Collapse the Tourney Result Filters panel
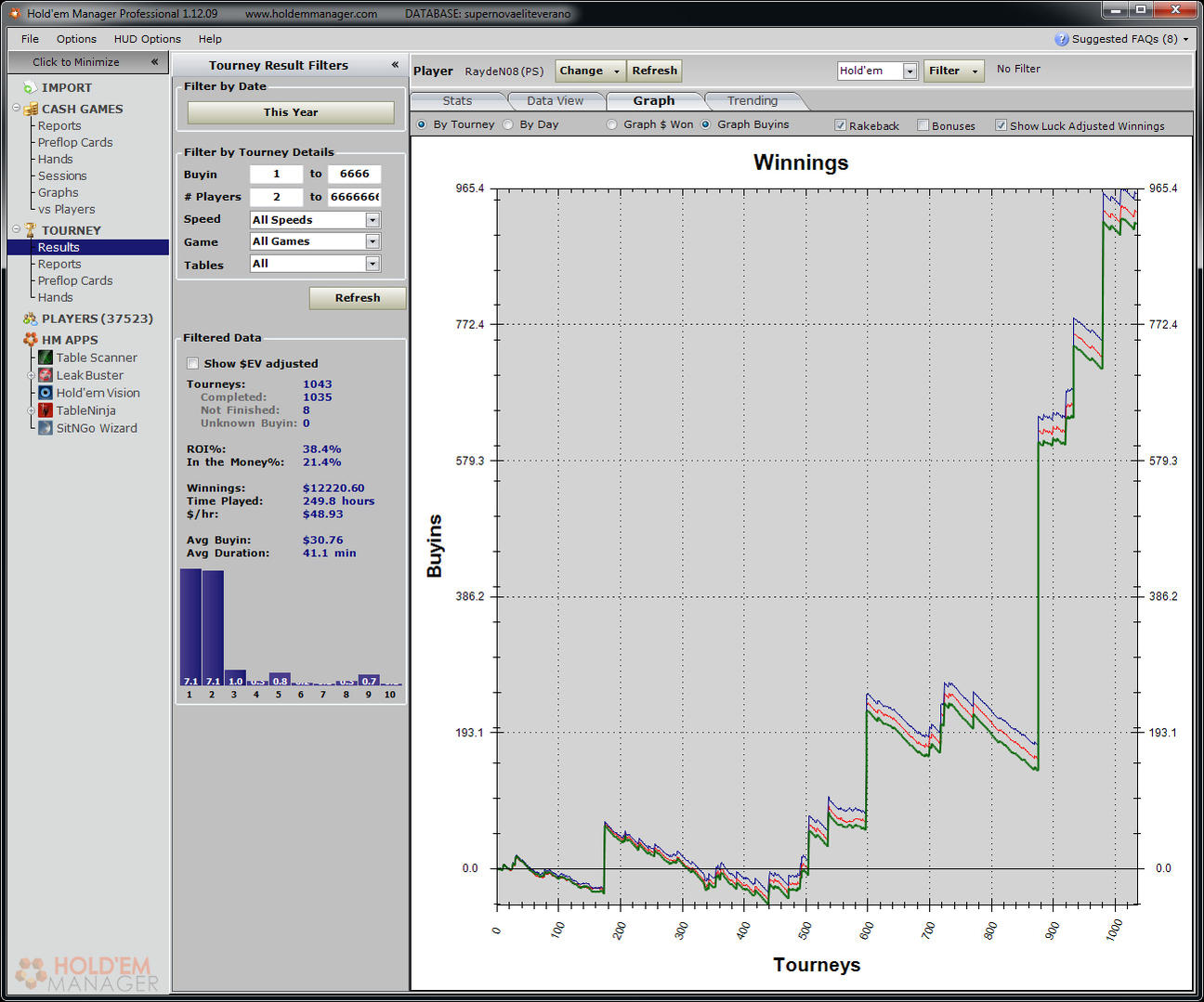The width and height of the screenshot is (1204, 1002). tap(395, 65)
